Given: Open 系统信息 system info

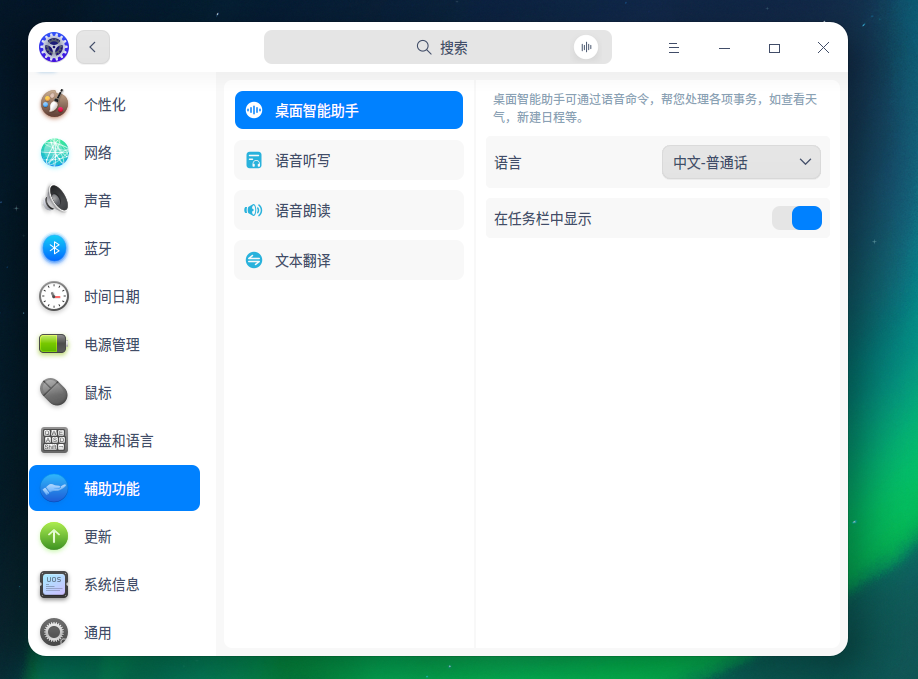Looking at the screenshot, I should tap(114, 585).
